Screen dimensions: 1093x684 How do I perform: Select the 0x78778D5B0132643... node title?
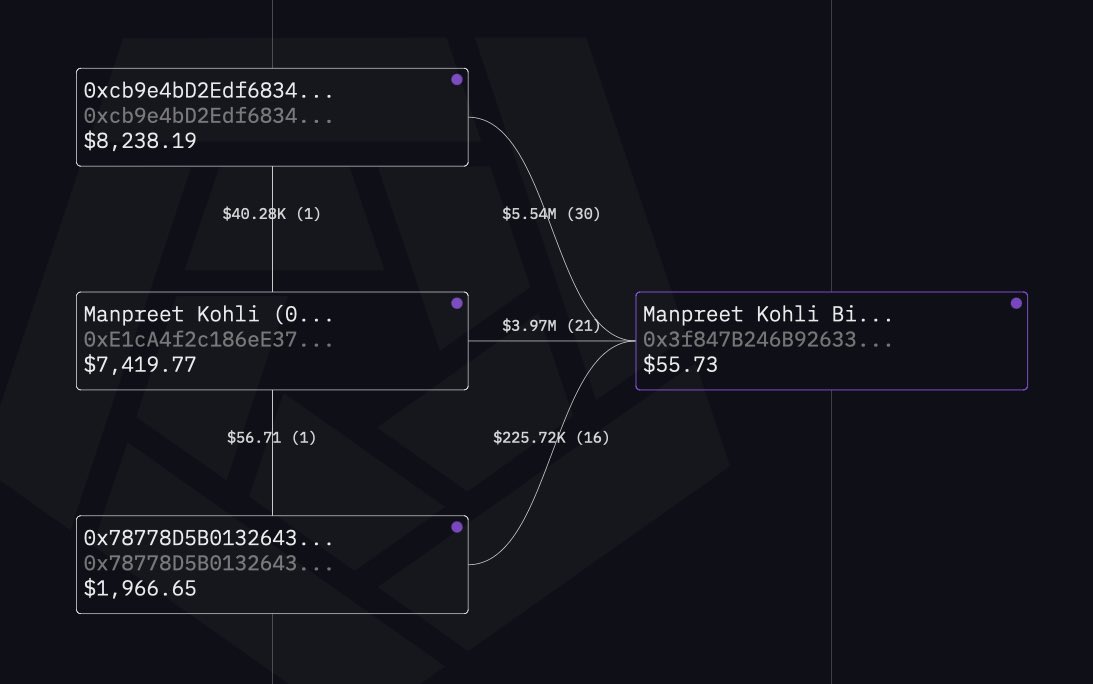point(208,538)
